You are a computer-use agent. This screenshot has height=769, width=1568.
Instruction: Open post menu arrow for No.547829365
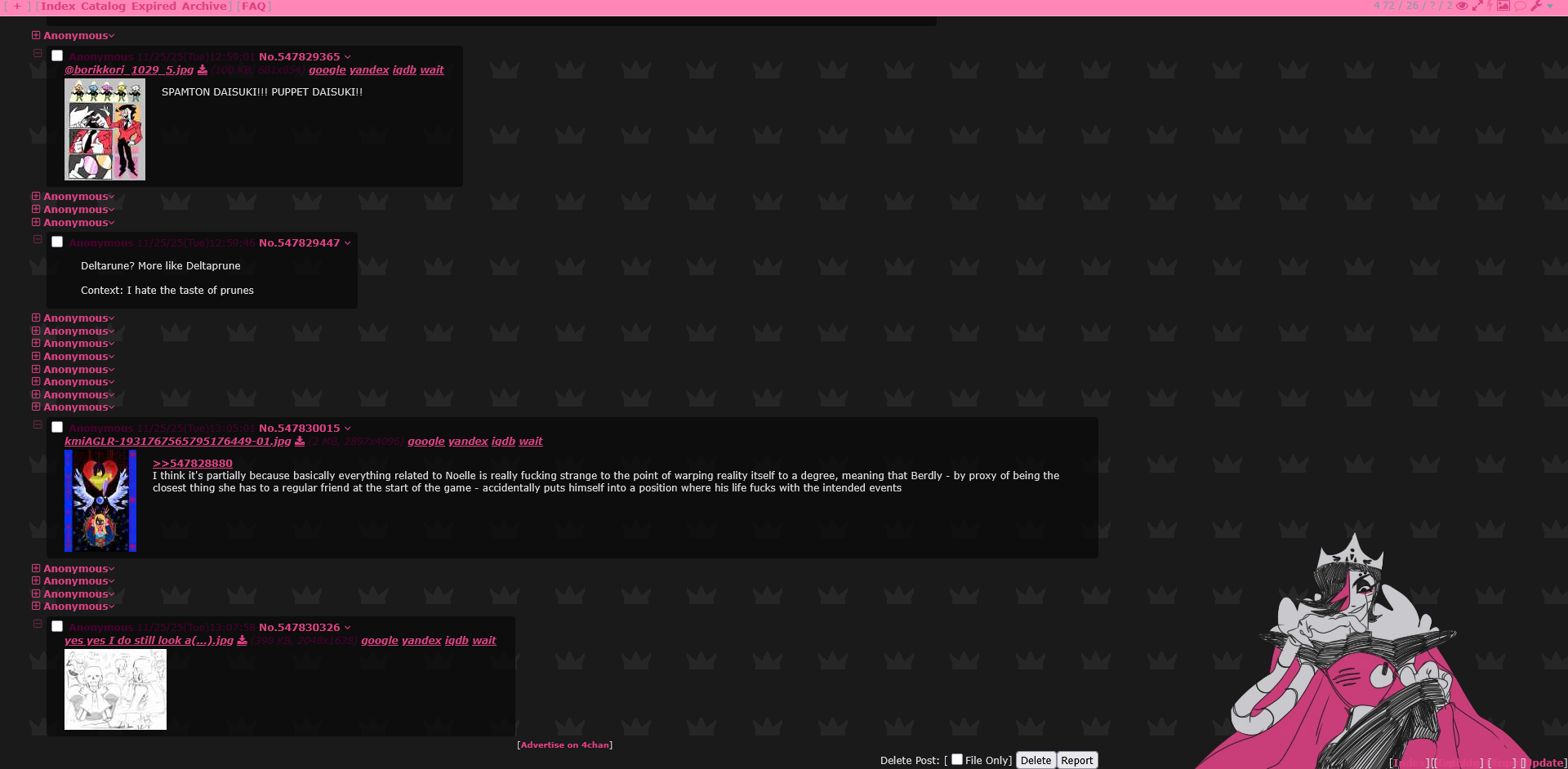(x=348, y=57)
